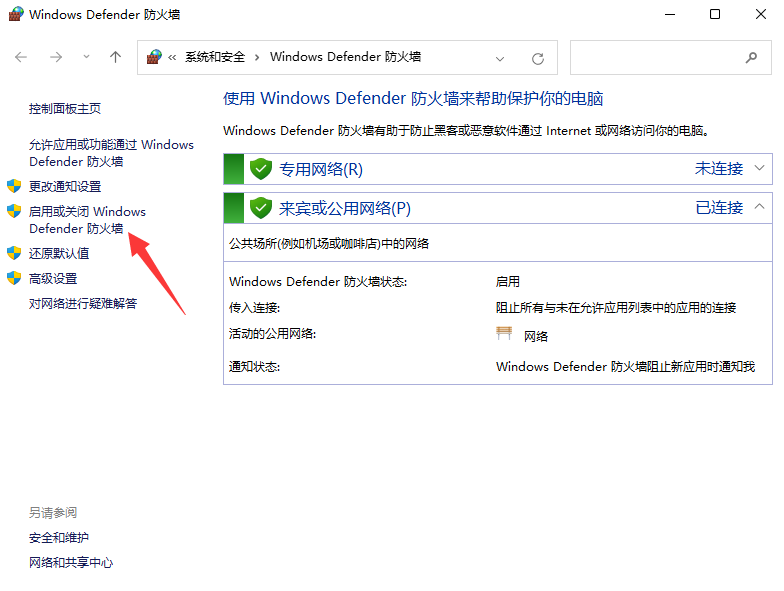
Task: Click the 启用 status value
Action: coord(508,282)
